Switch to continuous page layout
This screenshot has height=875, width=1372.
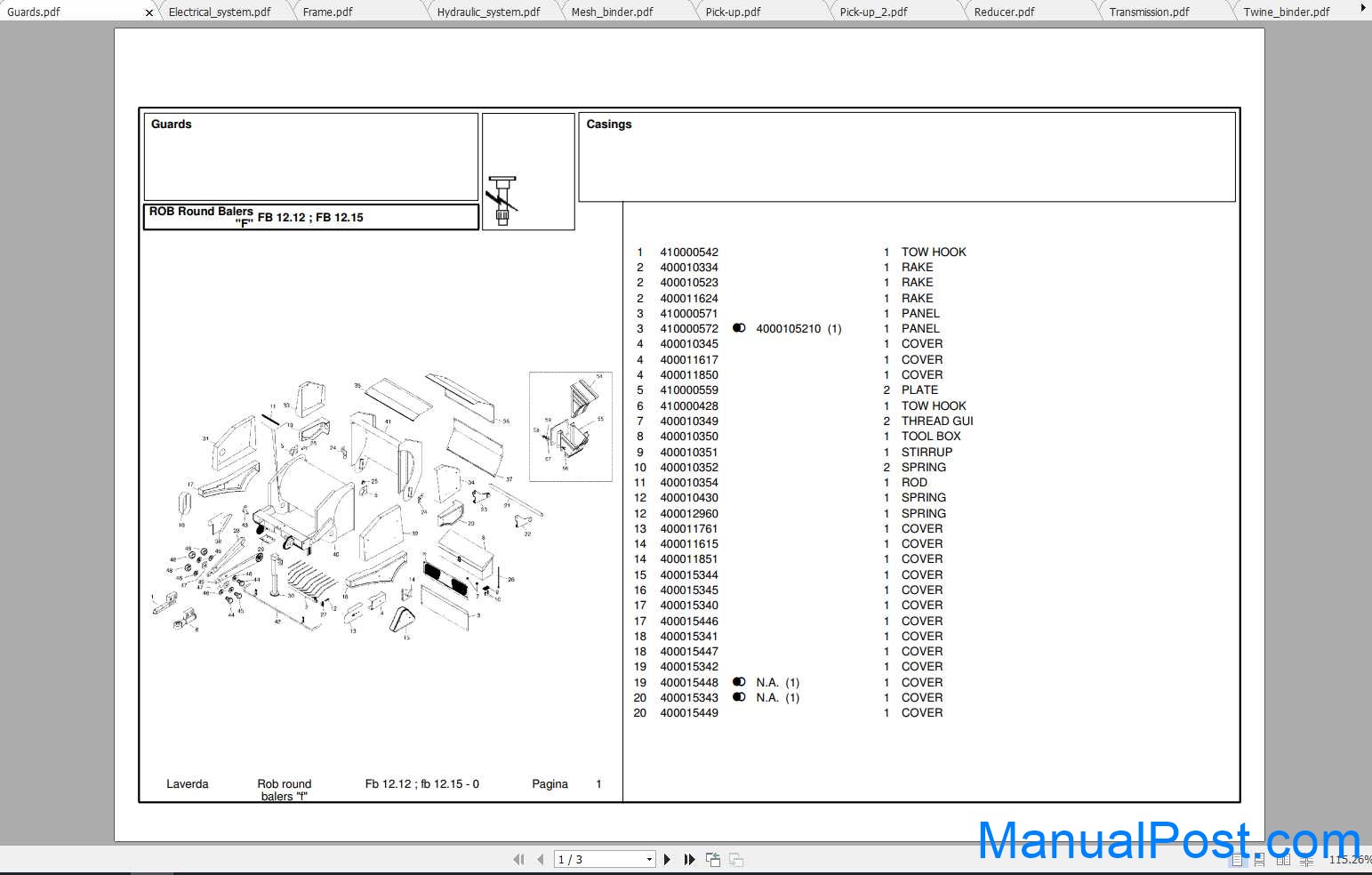1260,860
